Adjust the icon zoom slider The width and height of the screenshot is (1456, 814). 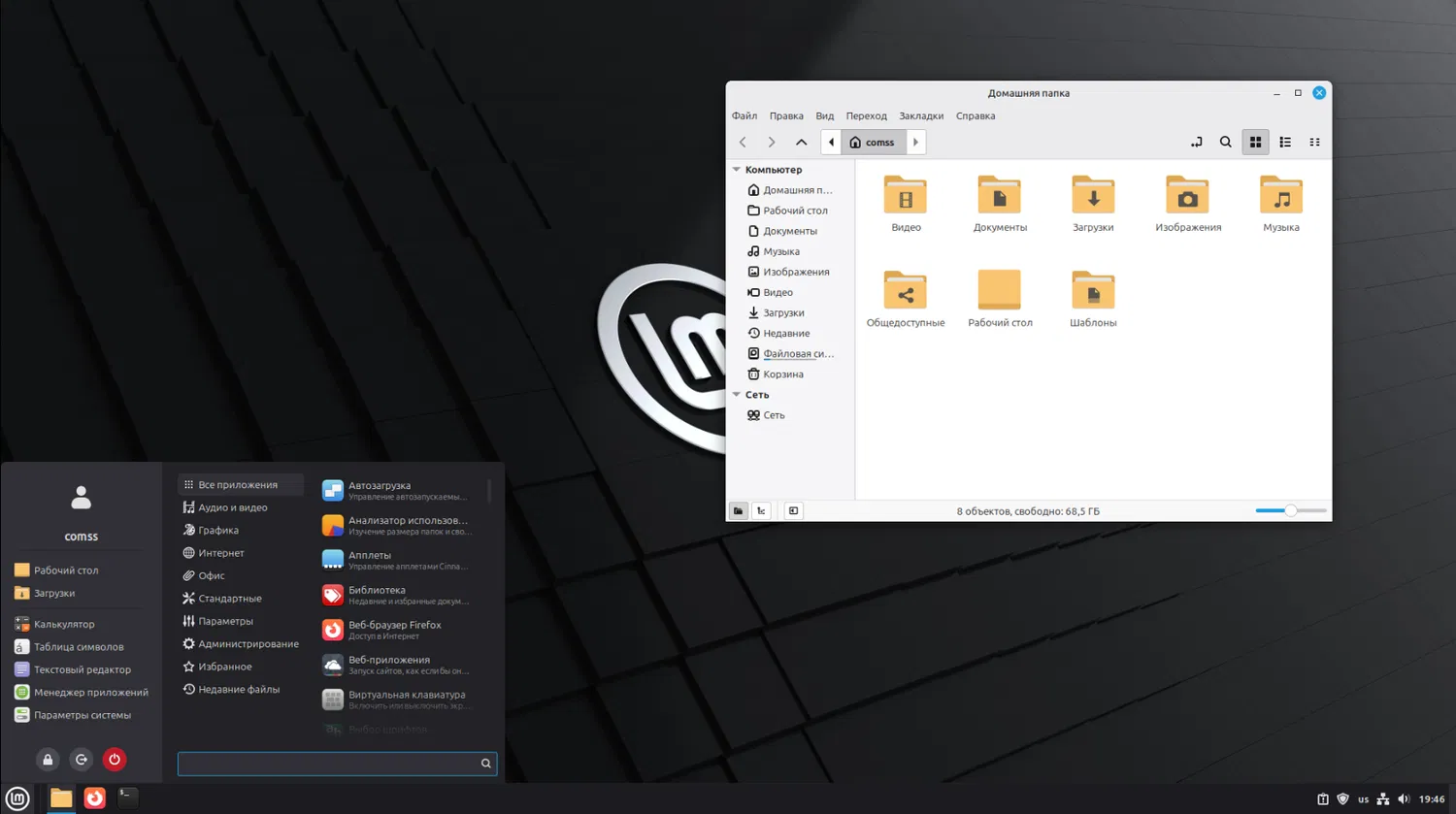point(1291,510)
